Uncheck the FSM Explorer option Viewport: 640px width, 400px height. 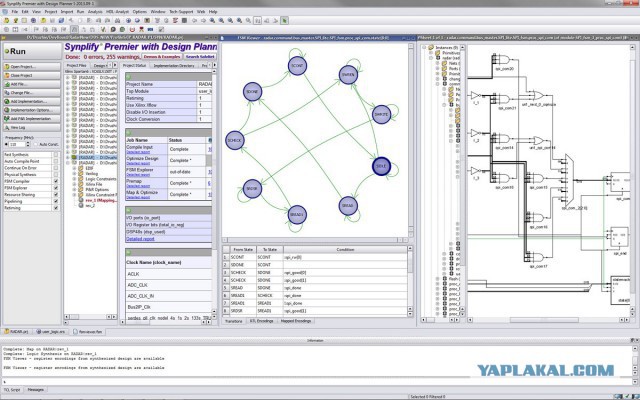[x=56, y=188]
